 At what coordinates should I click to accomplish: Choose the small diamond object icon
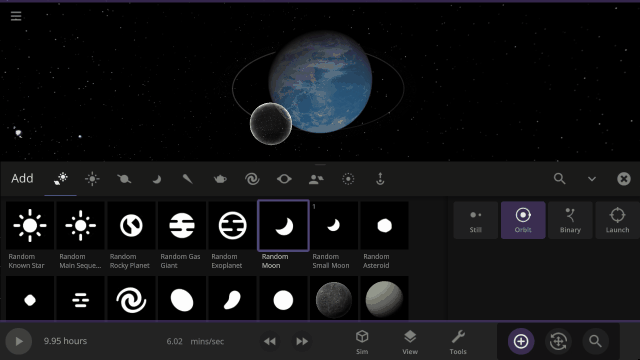click(30, 298)
